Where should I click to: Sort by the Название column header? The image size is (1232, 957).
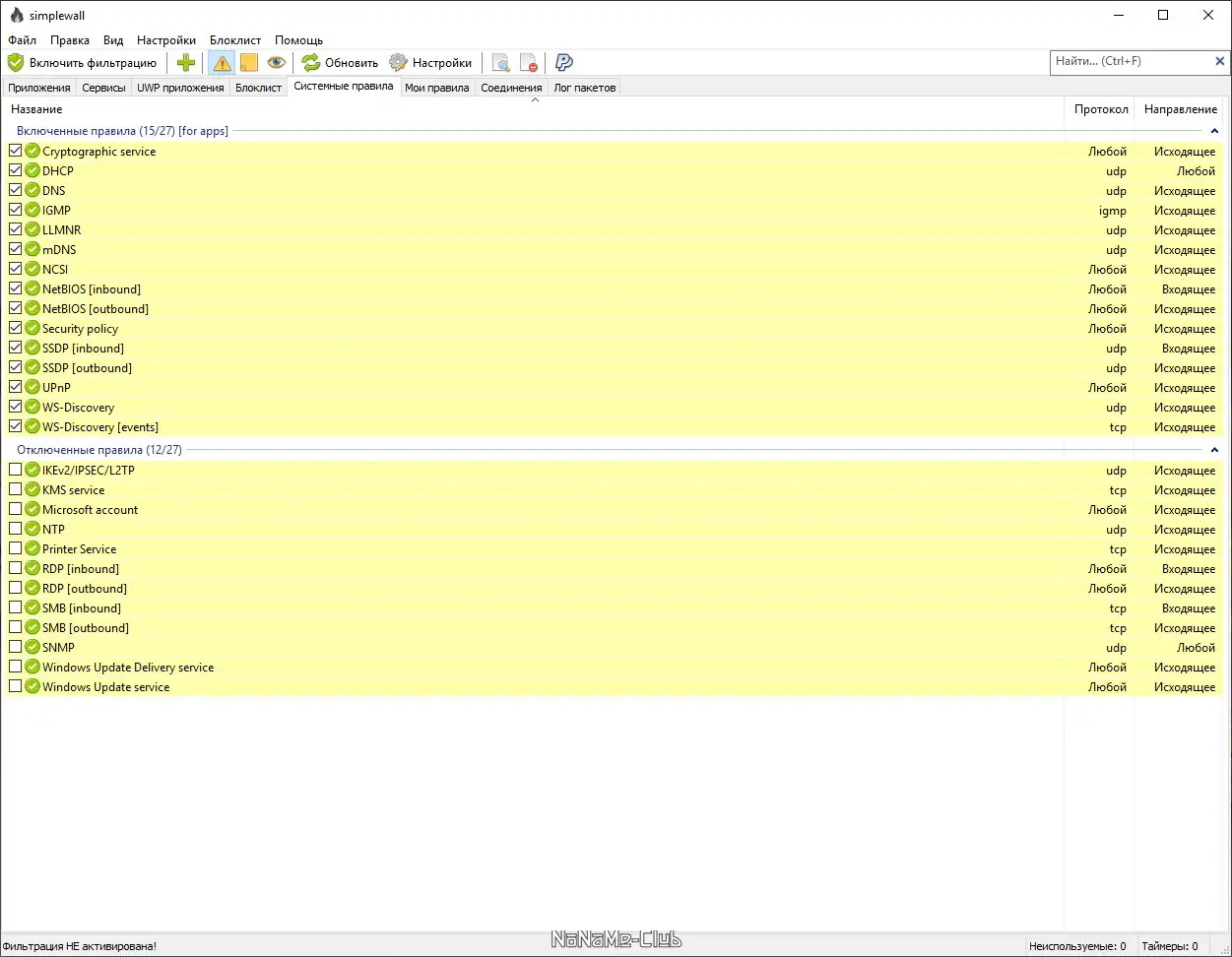click(533, 109)
